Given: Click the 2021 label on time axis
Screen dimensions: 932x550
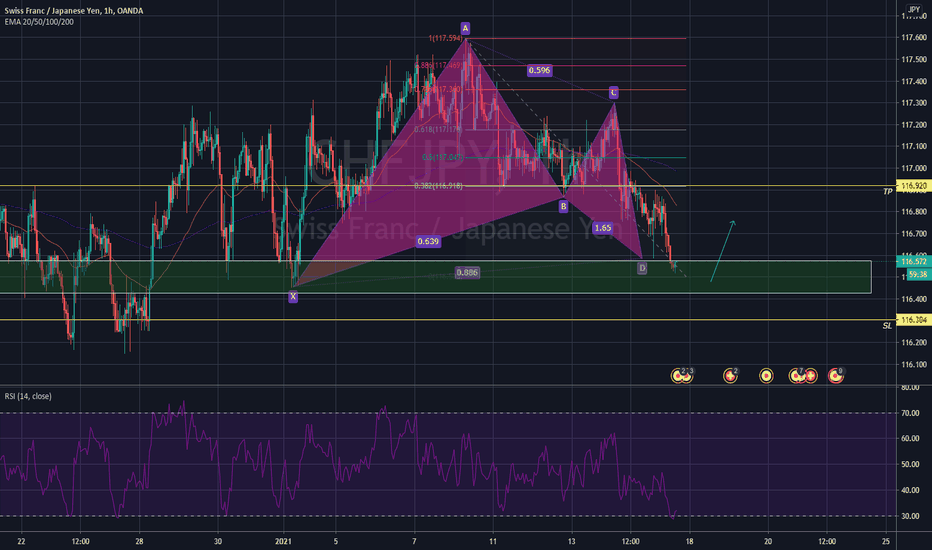Looking at the screenshot, I should pyautogui.click(x=284, y=541).
